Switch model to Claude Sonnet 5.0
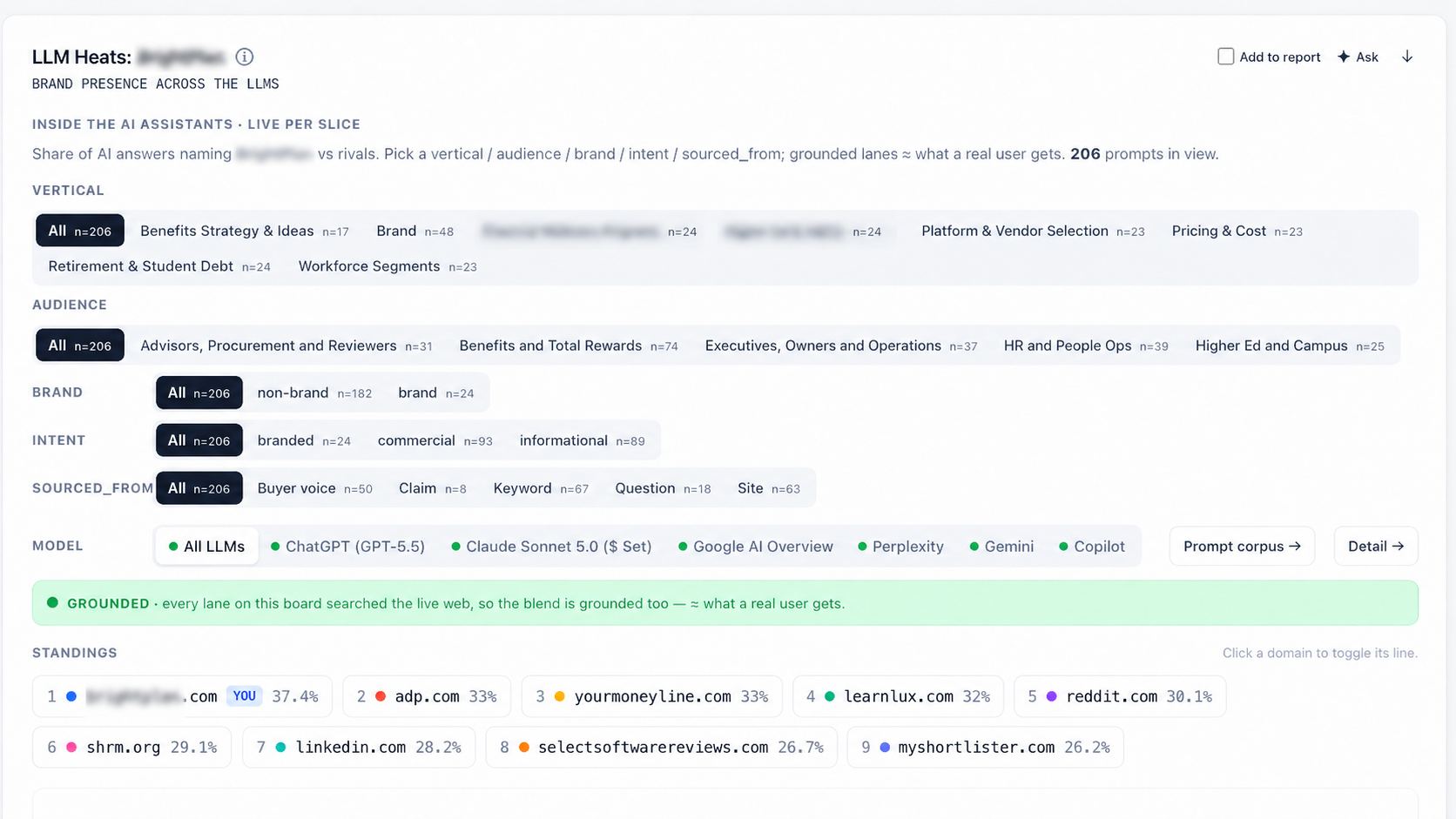Screen dimensions: 1456x819 tap(551, 547)
